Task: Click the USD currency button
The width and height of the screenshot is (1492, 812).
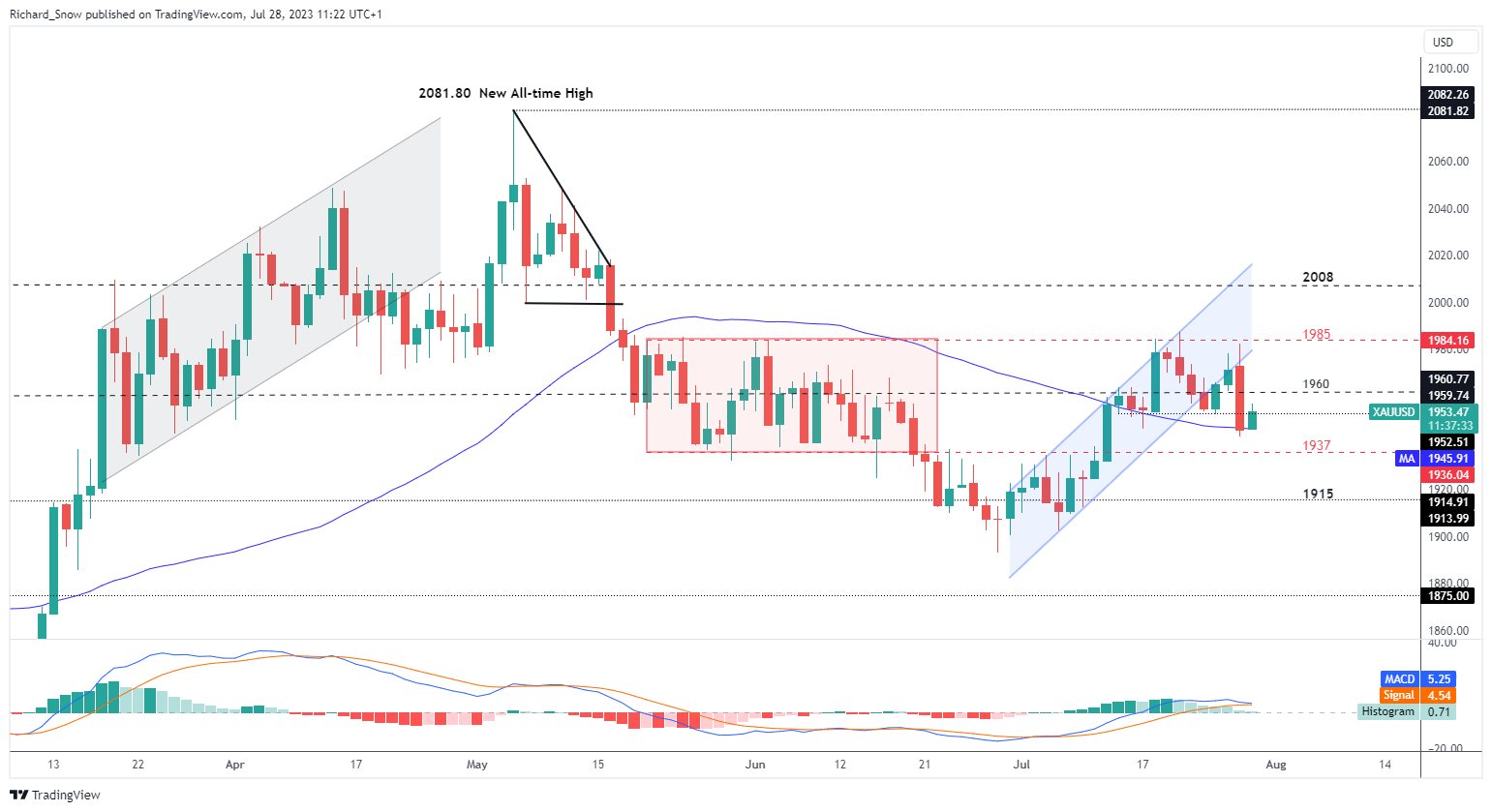Action: 1450,42
